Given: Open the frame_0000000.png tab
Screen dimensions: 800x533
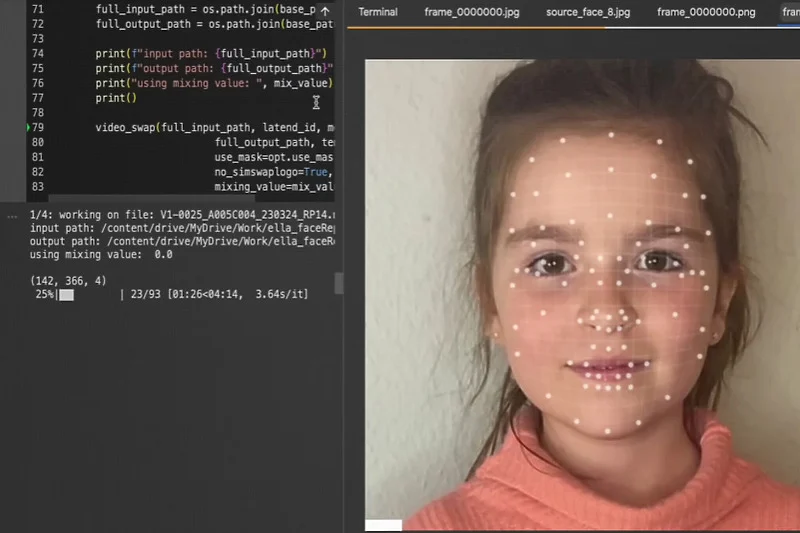Looking at the screenshot, I should (706, 12).
